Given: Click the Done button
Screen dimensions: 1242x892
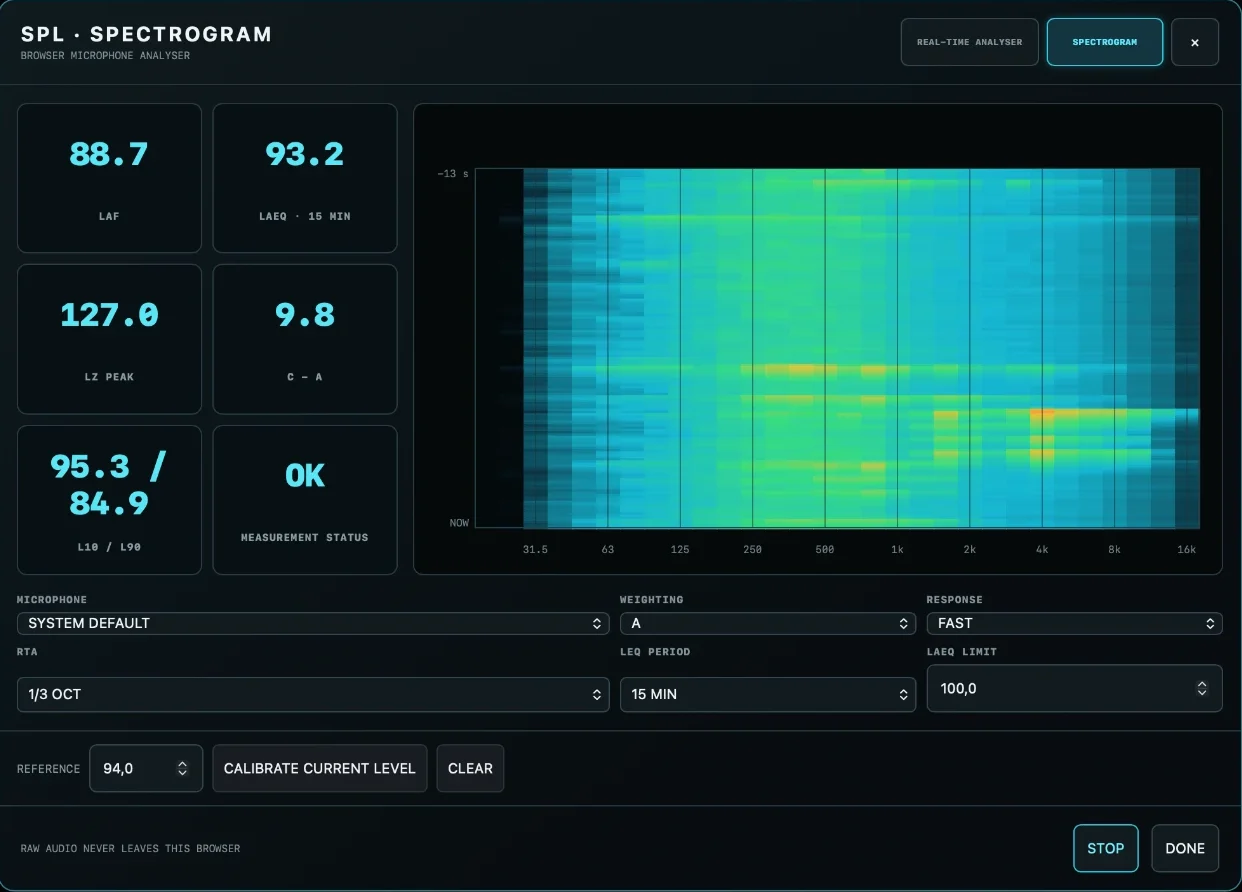Looking at the screenshot, I should [x=1185, y=848].
